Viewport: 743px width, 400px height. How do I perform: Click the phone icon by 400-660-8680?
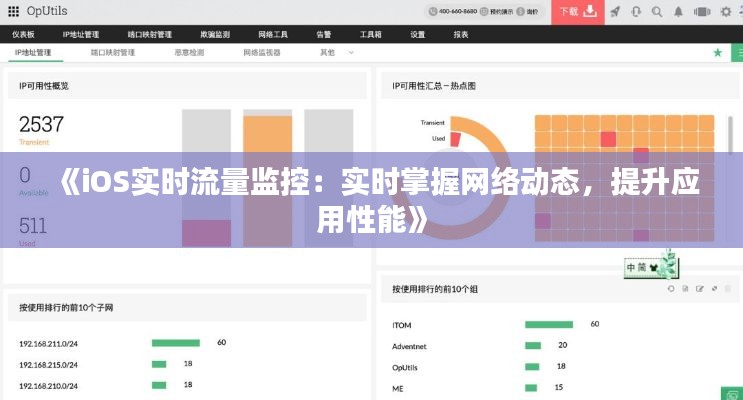tap(433, 11)
